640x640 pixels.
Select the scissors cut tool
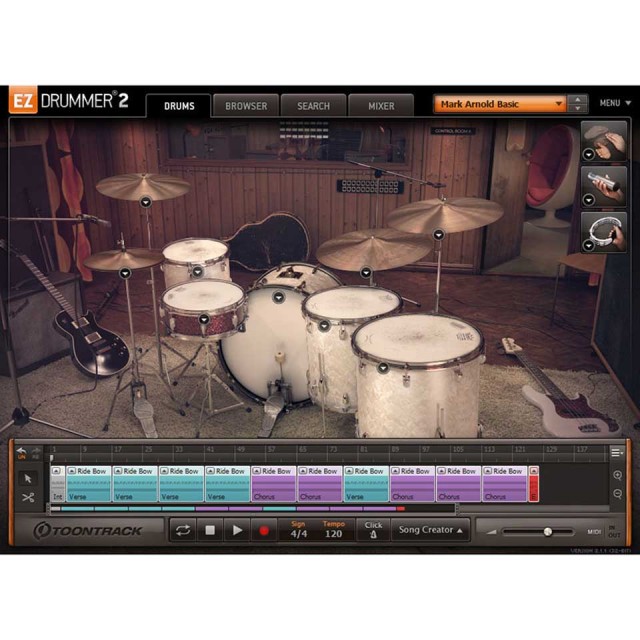coord(27,496)
